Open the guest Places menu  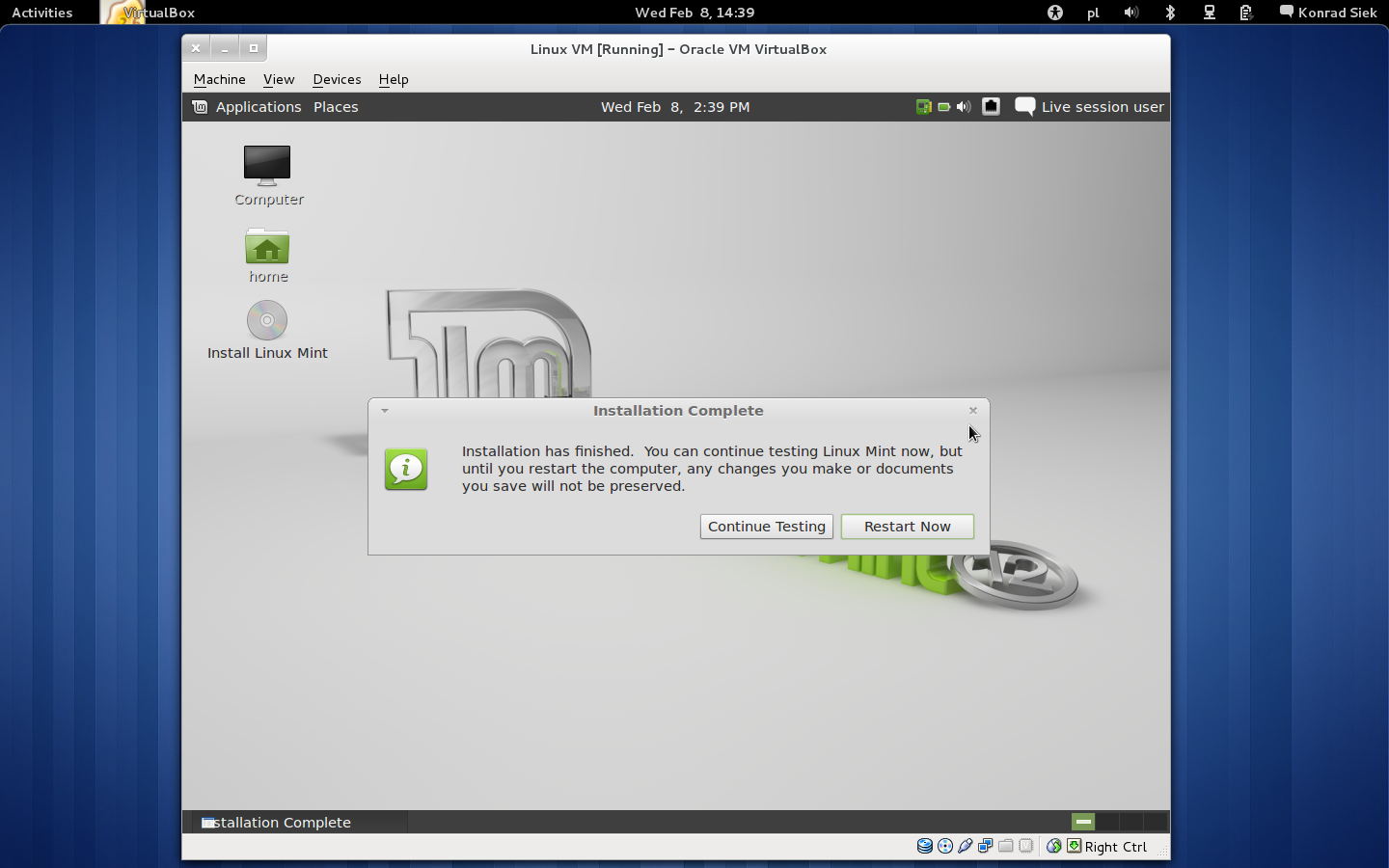click(x=336, y=107)
